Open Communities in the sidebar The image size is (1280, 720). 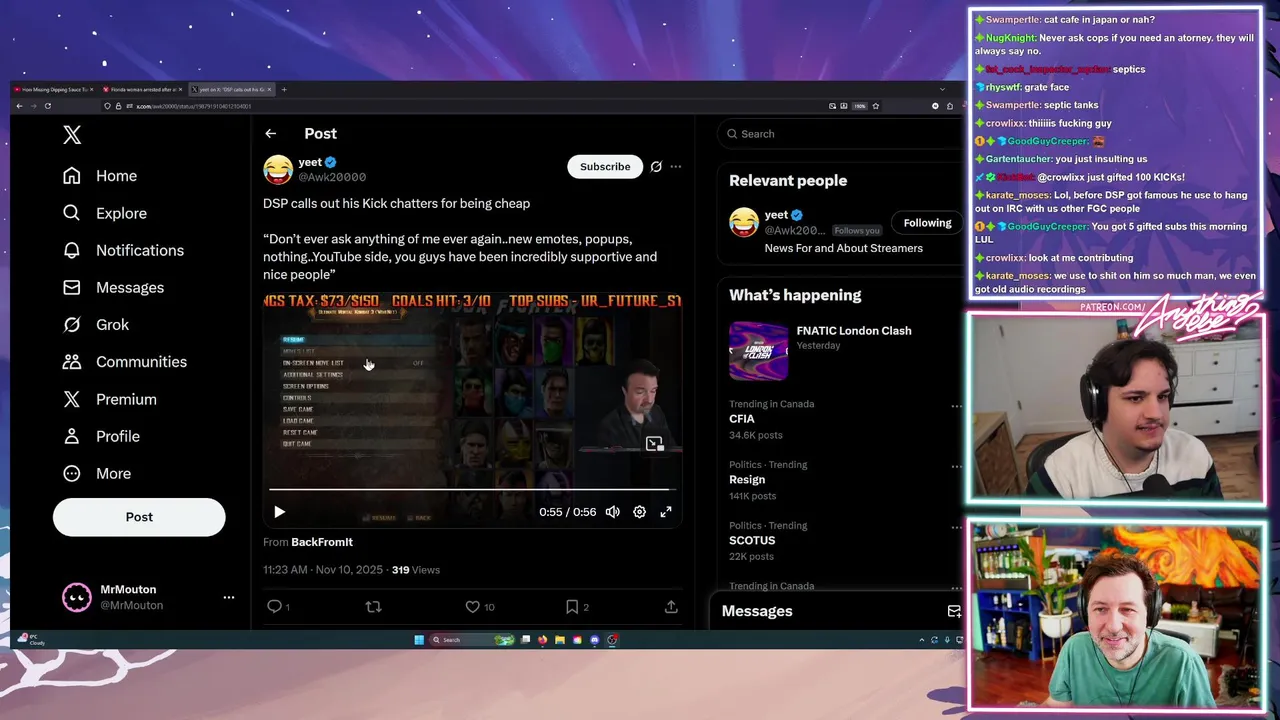(125, 362)
